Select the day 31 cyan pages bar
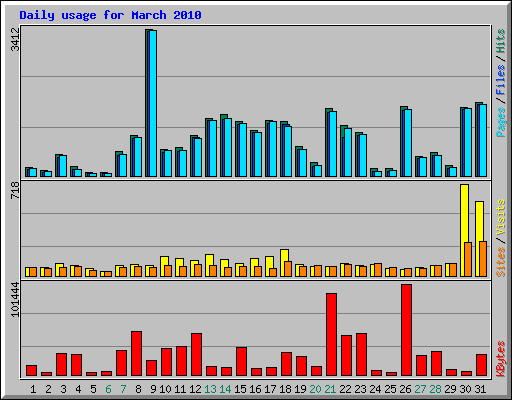This screenshot has height=400, width=512. click(x=483, y=140)
